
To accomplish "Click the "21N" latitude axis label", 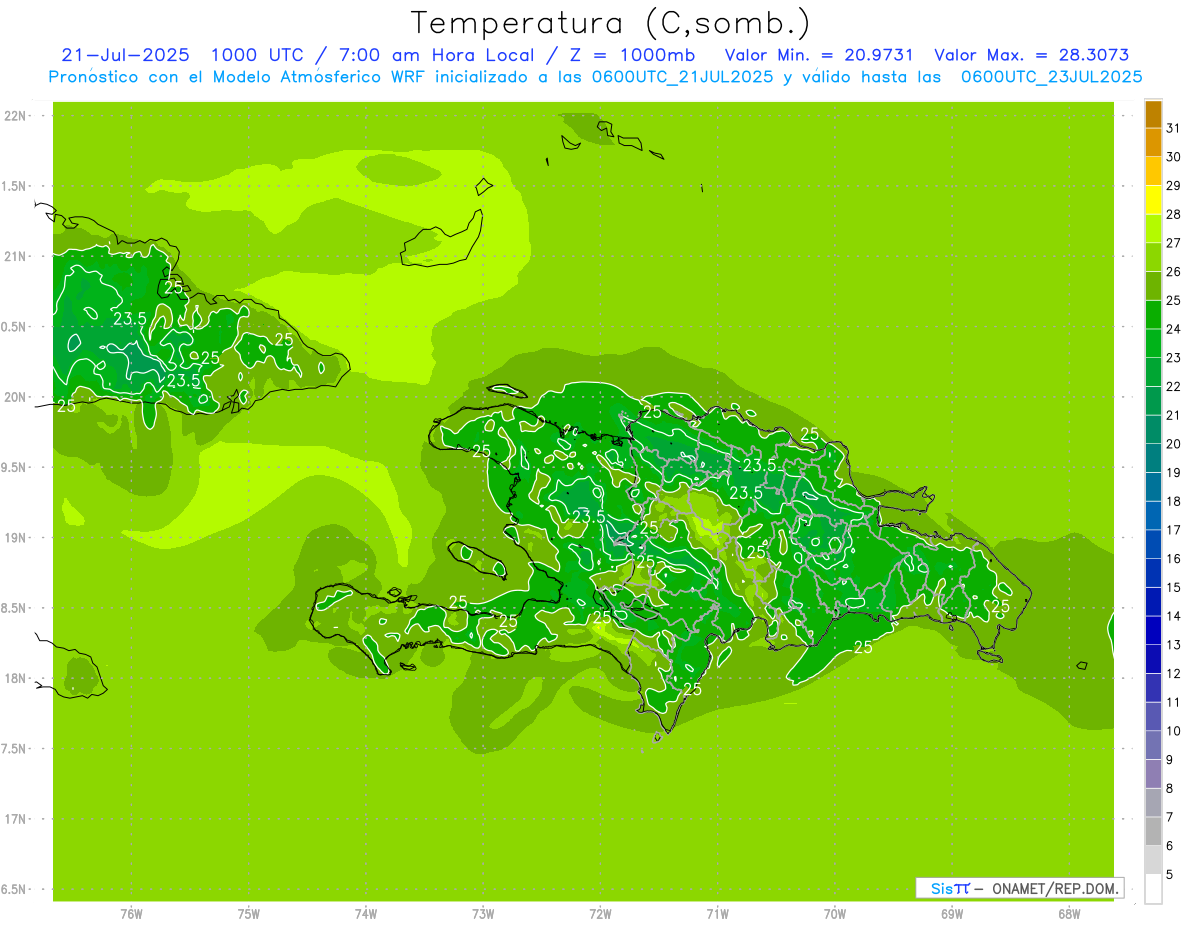I will tap(16, 256).
